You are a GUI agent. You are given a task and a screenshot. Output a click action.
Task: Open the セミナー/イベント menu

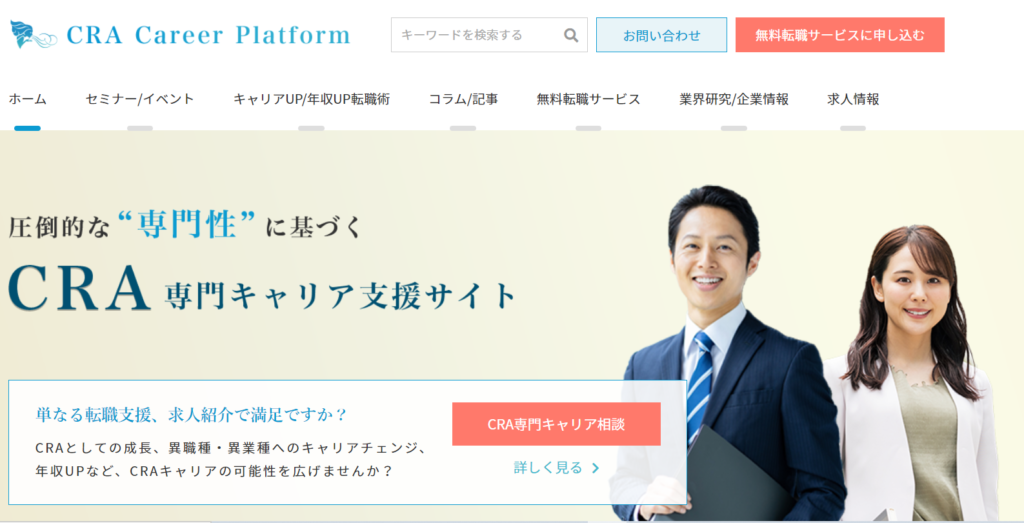pyautogui.click(x=140, y=99)
